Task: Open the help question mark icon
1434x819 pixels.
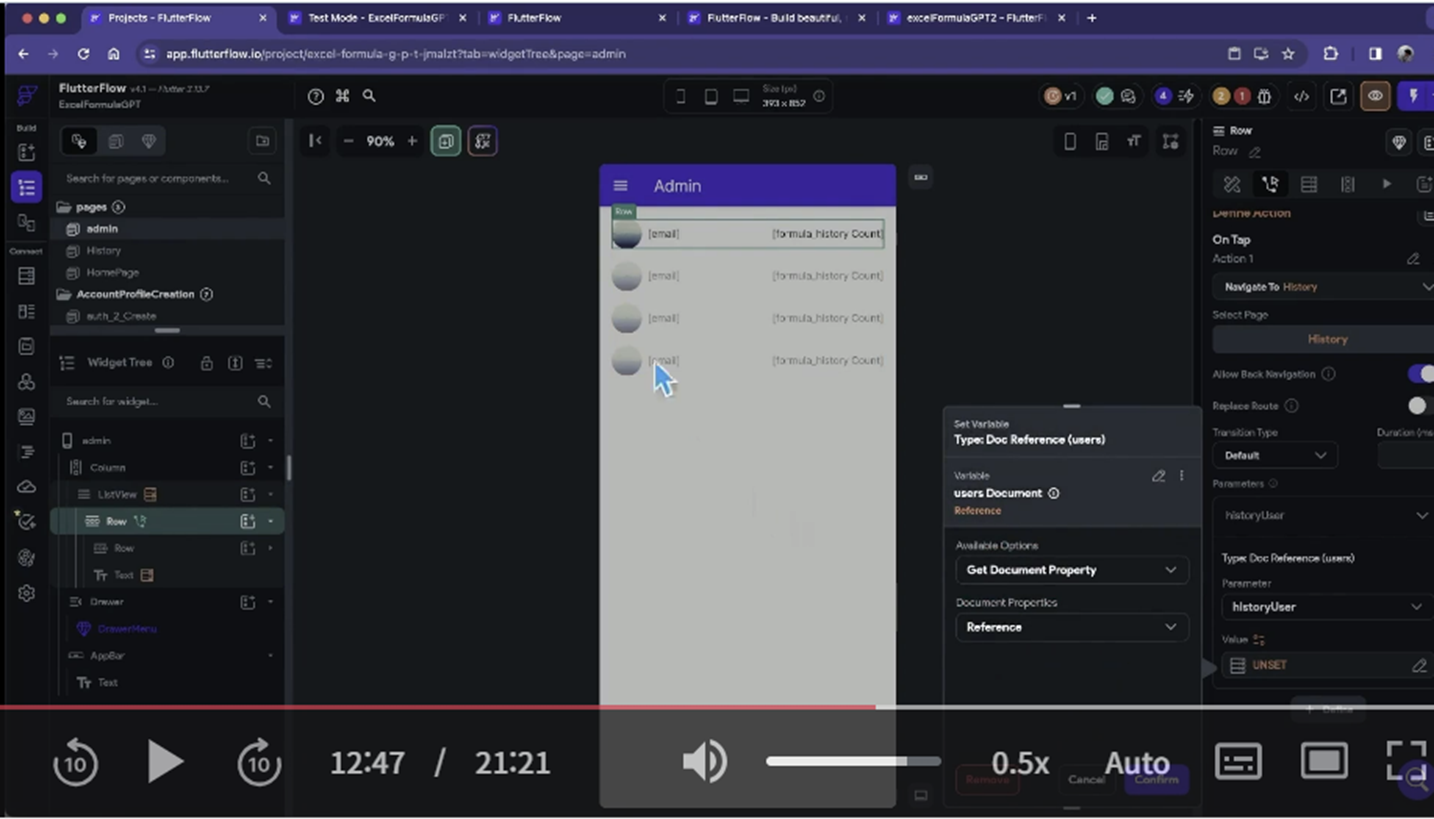Action: (316, 96)
